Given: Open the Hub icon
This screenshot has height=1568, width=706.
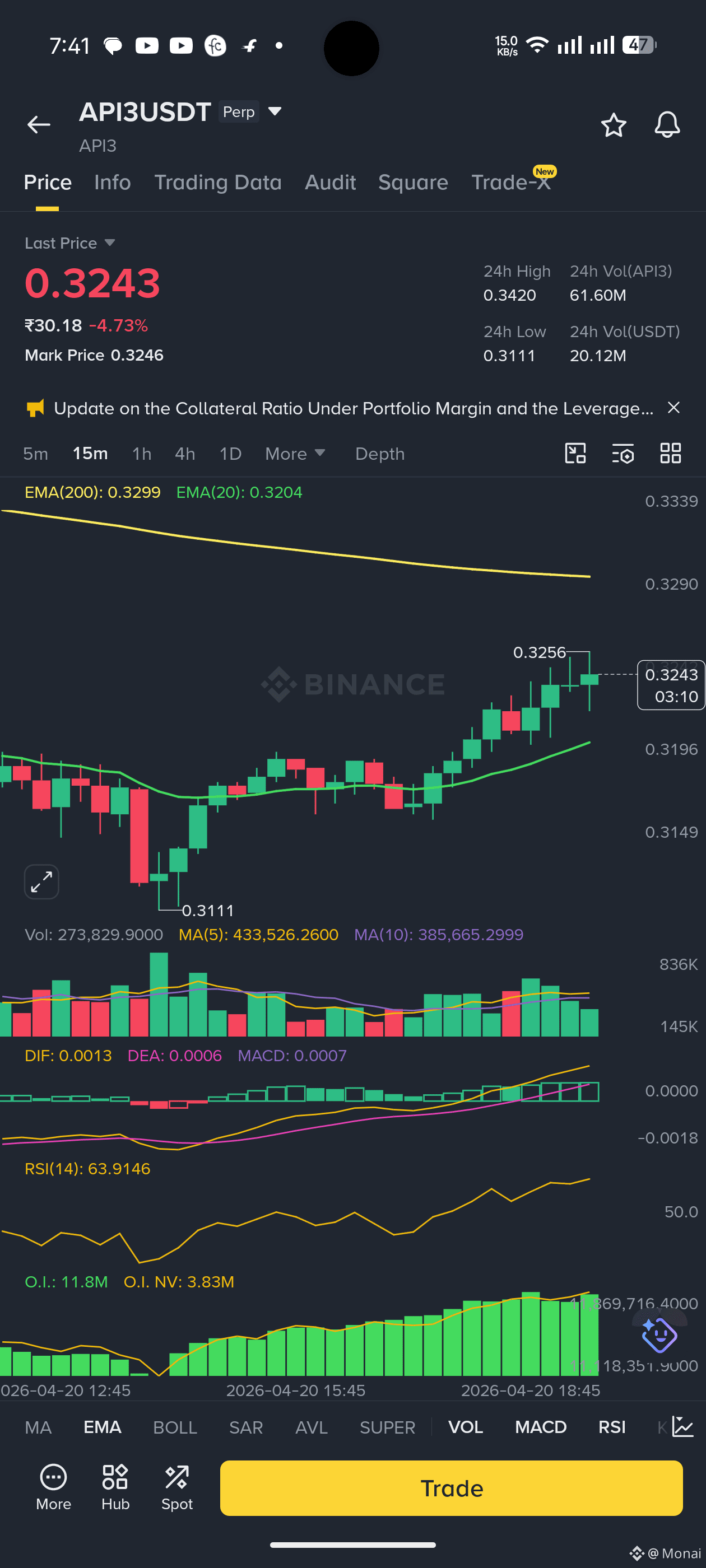Looking at the screenshot, I should (115, 1487).
